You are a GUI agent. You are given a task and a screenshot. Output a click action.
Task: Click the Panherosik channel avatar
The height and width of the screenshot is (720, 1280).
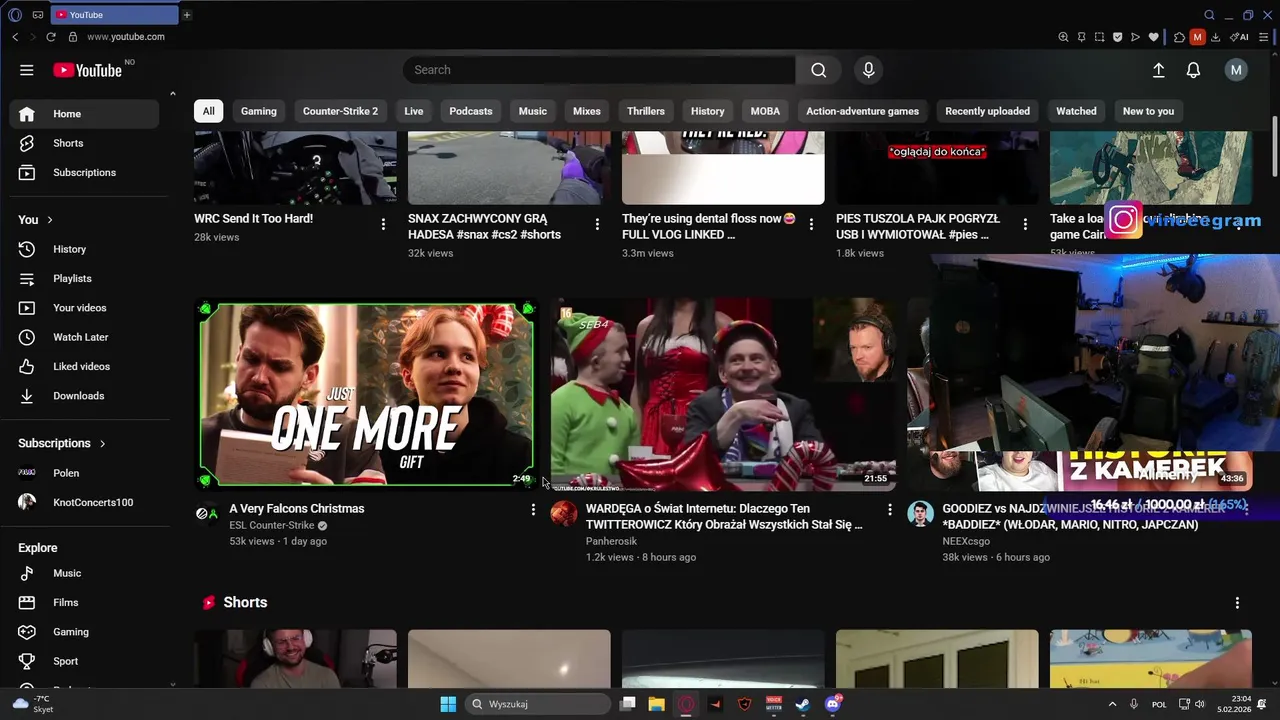(x=564, y=514)
